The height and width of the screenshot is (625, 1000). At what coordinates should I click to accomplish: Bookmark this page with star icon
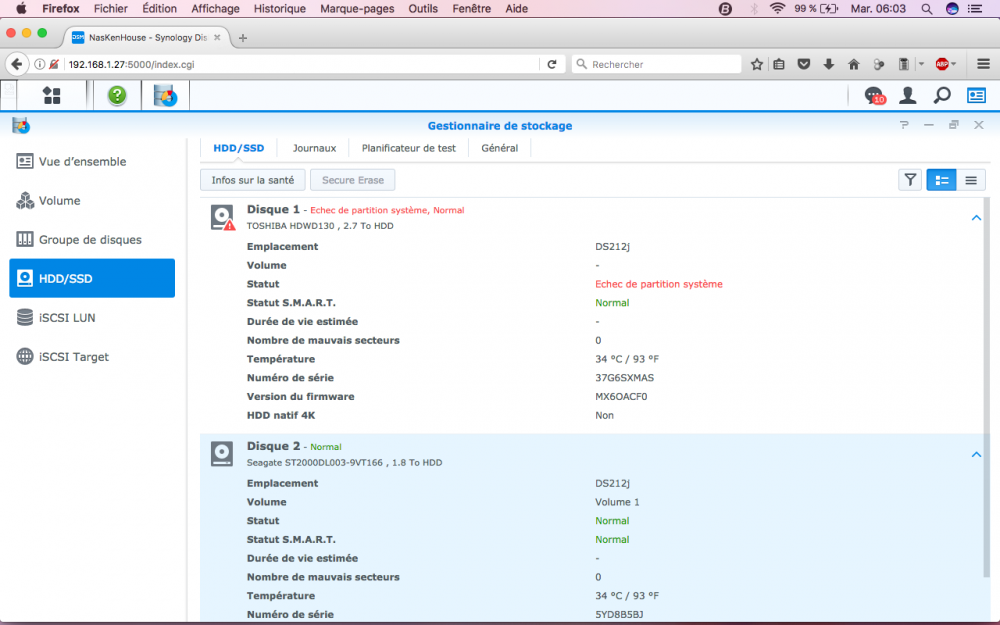[x=756, y=64]
